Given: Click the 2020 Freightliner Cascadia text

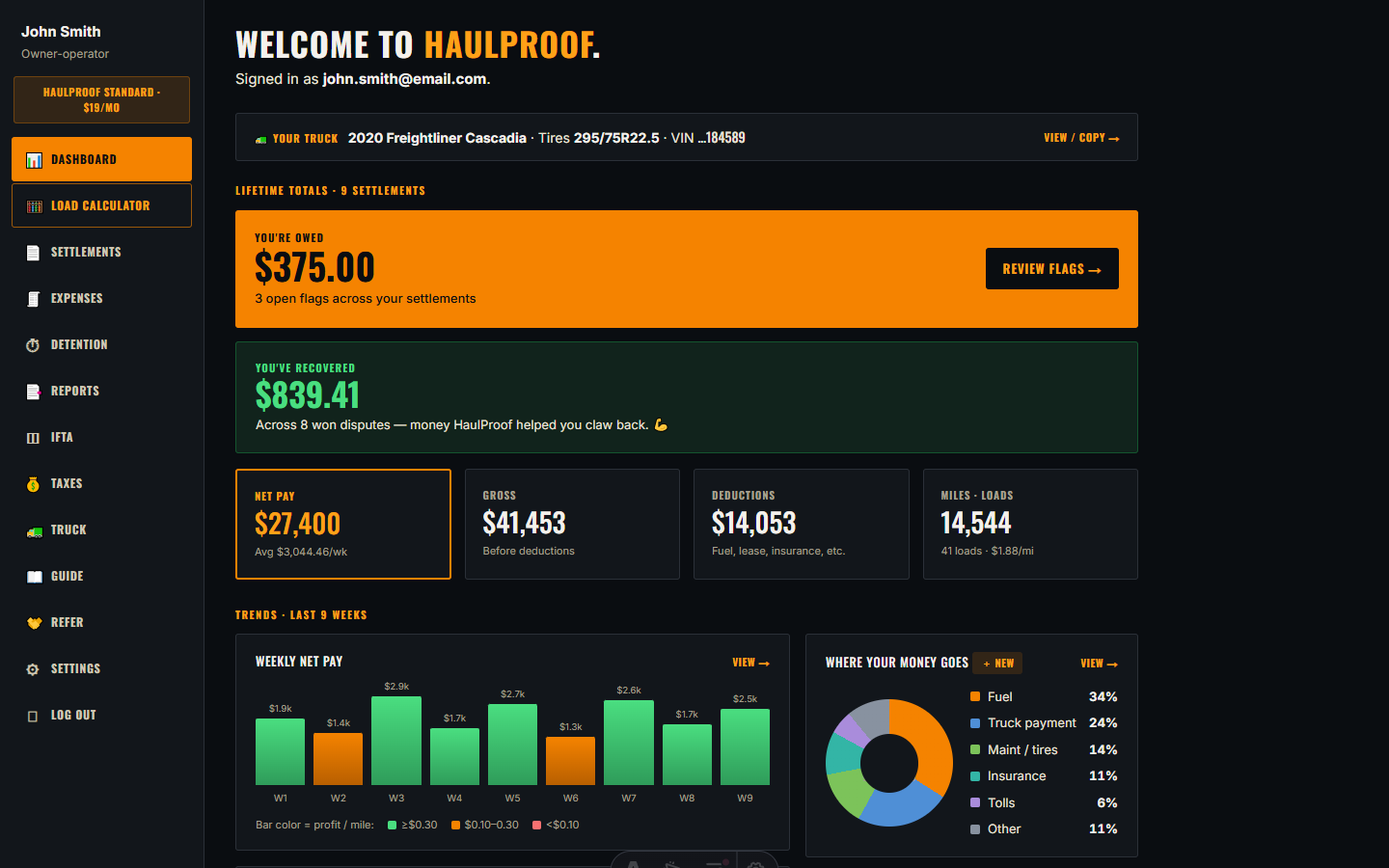Looking at the screenshot, I should tap(437, 138).
